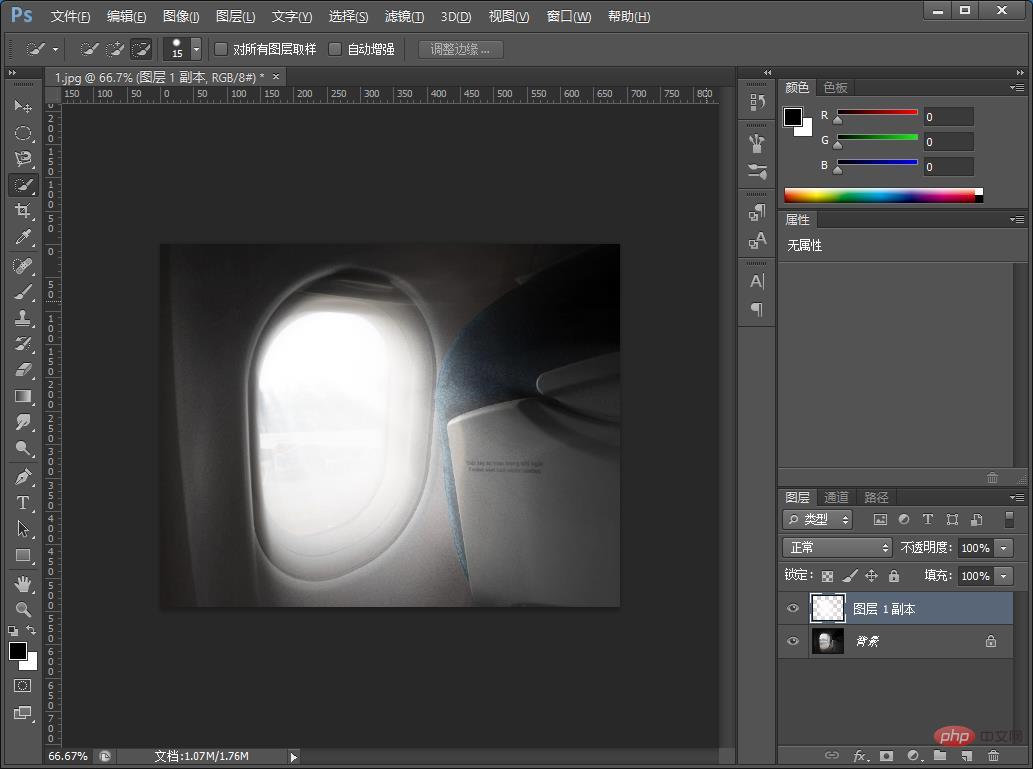This screenshot has width=1033, height=769.
Task: Select the Crop tool
Action: click(23, 211)
